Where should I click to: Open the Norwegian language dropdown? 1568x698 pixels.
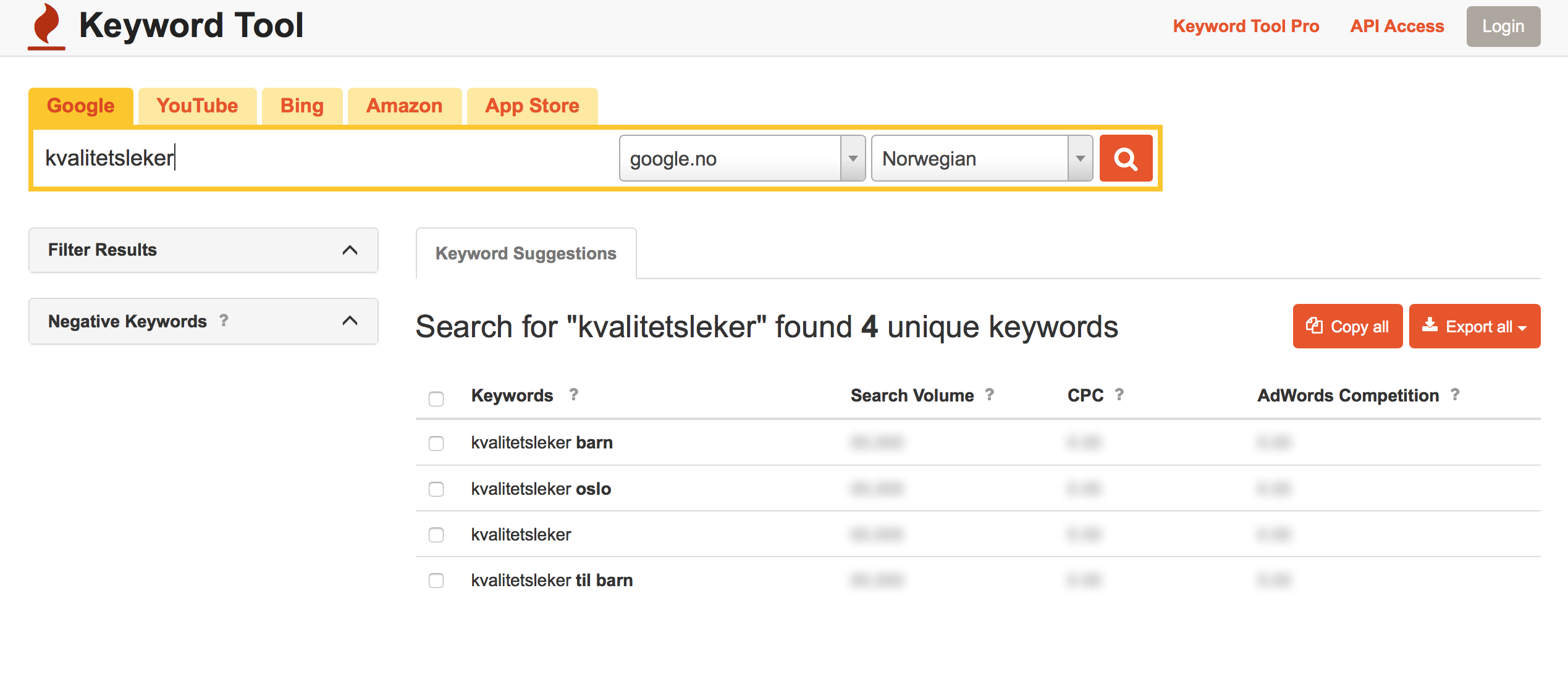coord(982,159)
